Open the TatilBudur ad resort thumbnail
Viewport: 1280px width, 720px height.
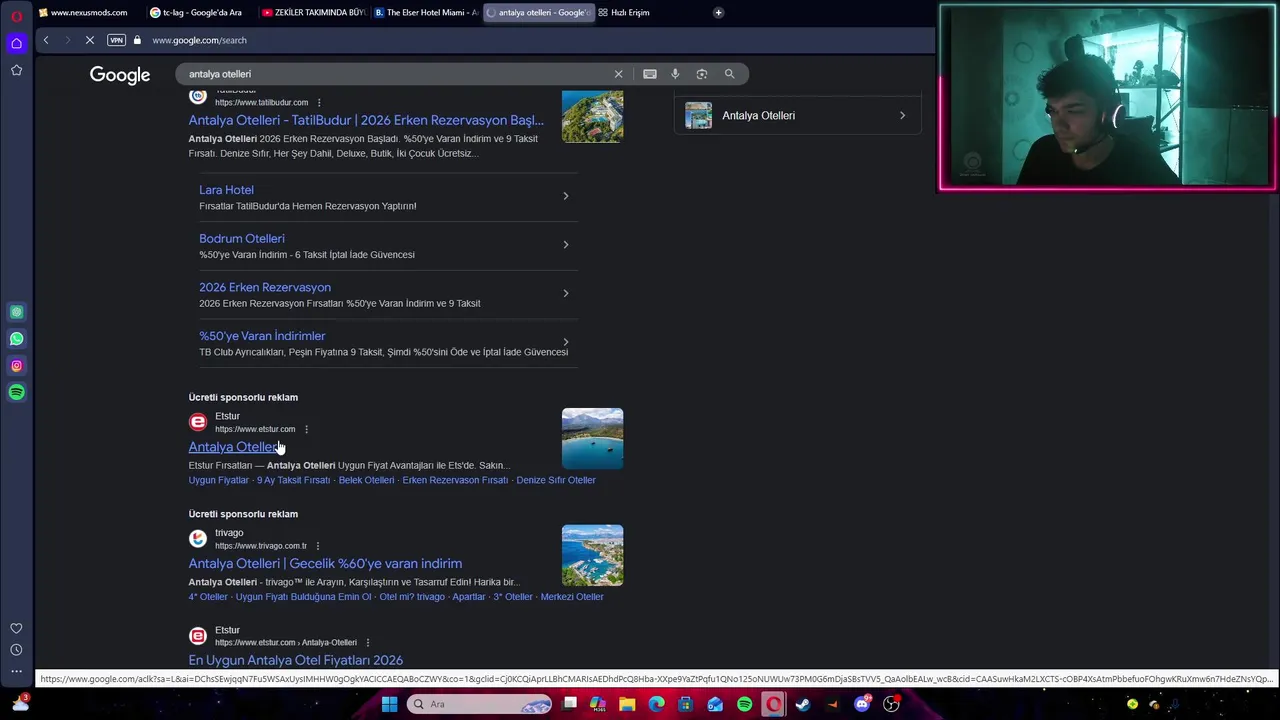592,116
